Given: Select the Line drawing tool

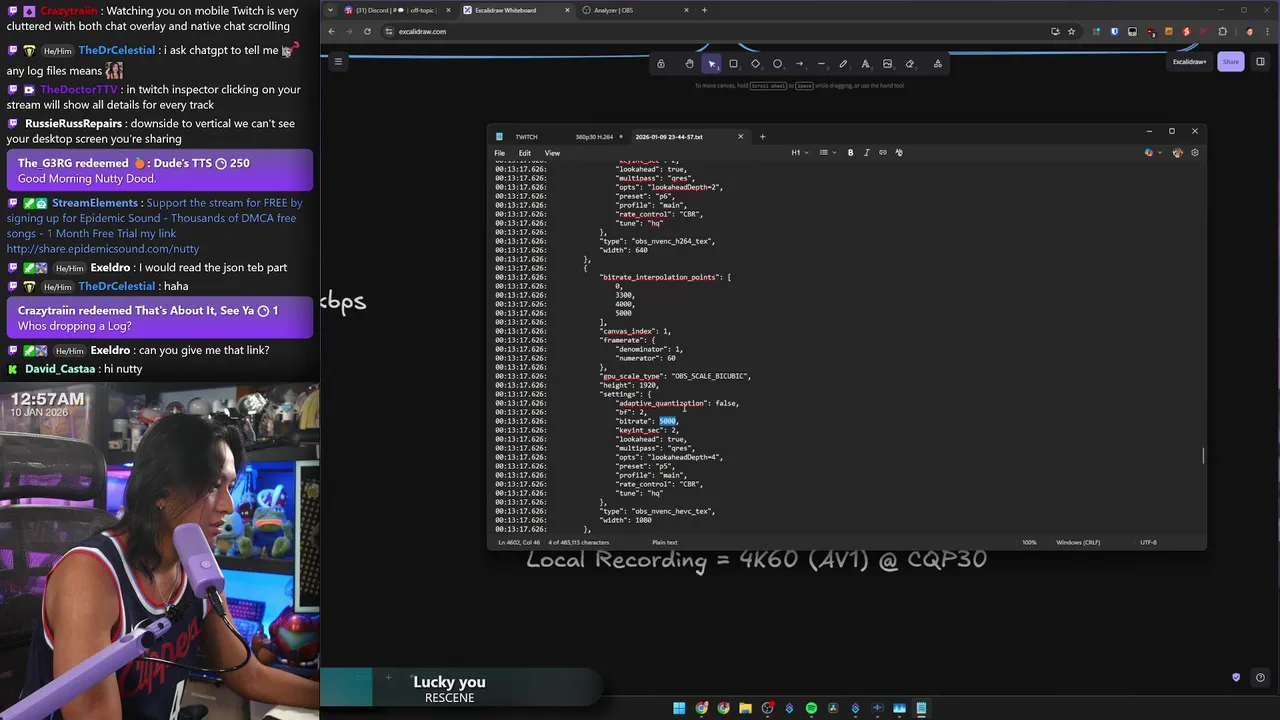Looking at the screenshot, I should pos(821,64).
